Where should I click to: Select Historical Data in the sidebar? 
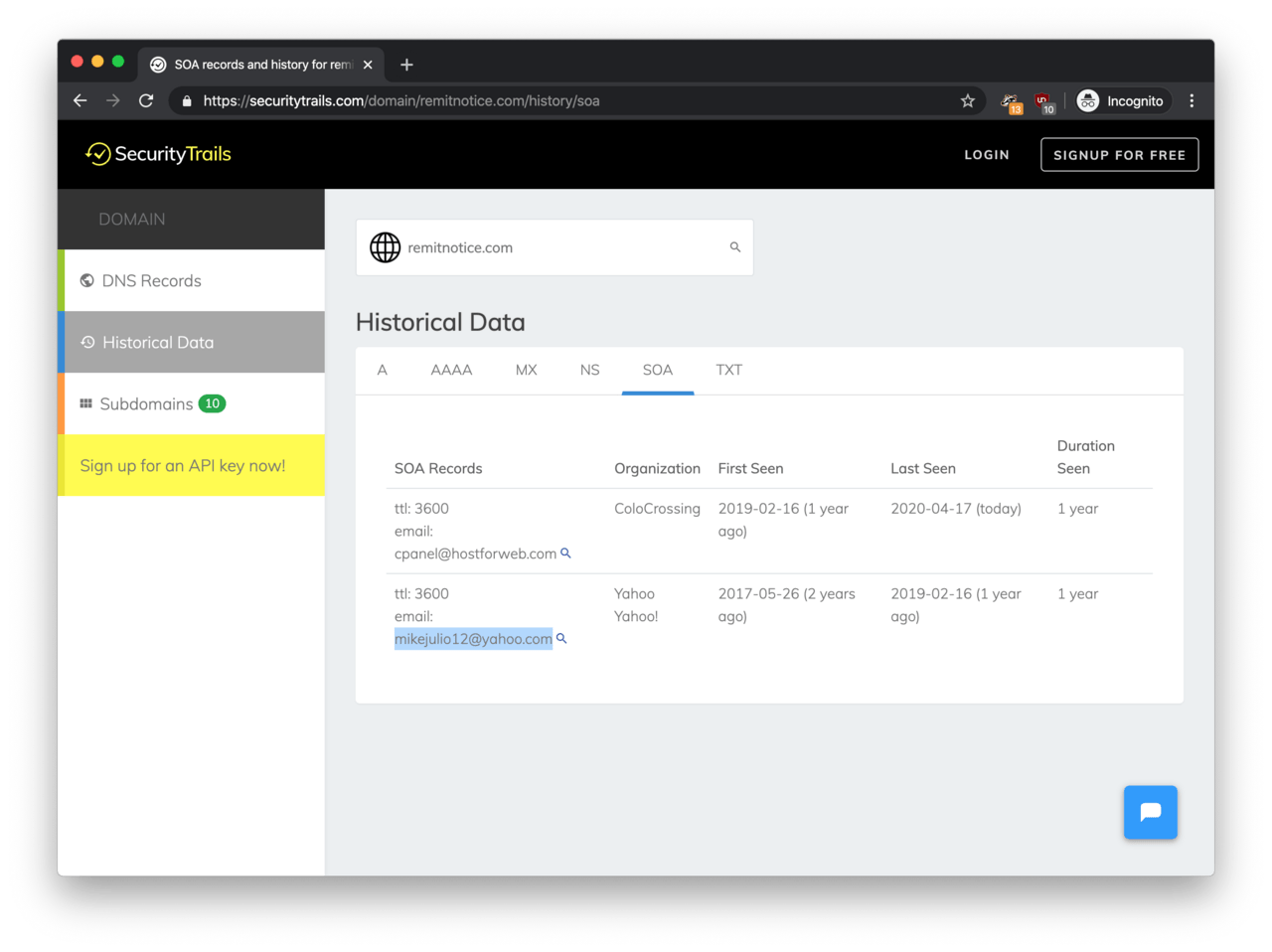click(191, 342)
